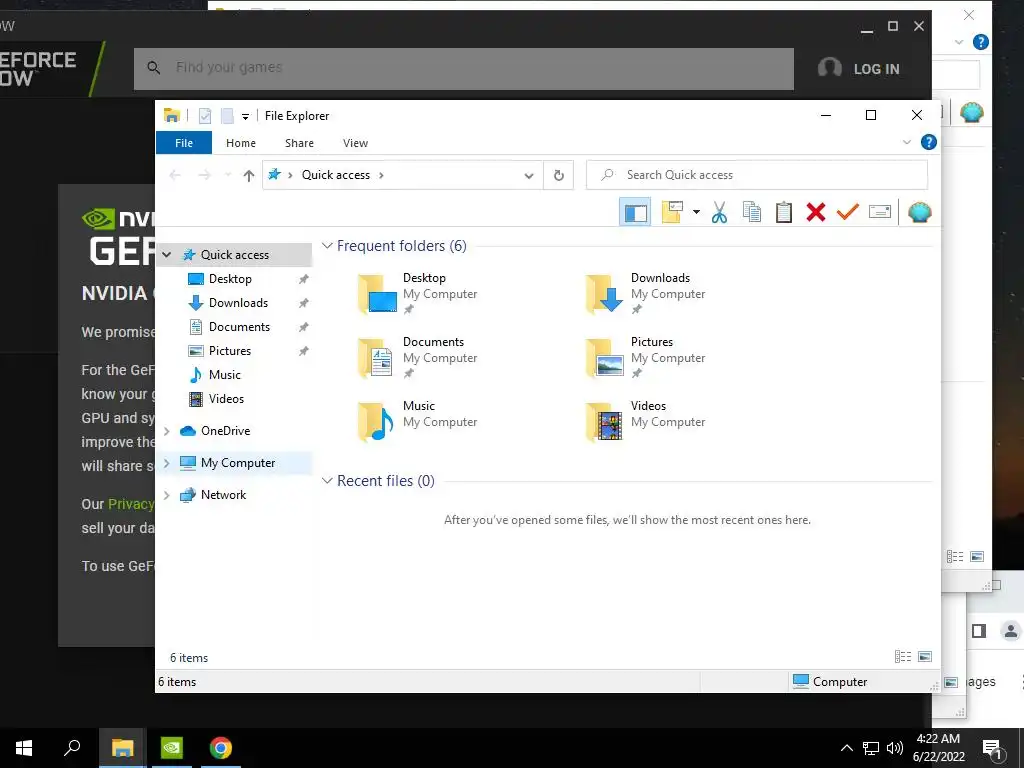Open the File ribbon tab
1024x768 pixels.
(x=184, y=142)
